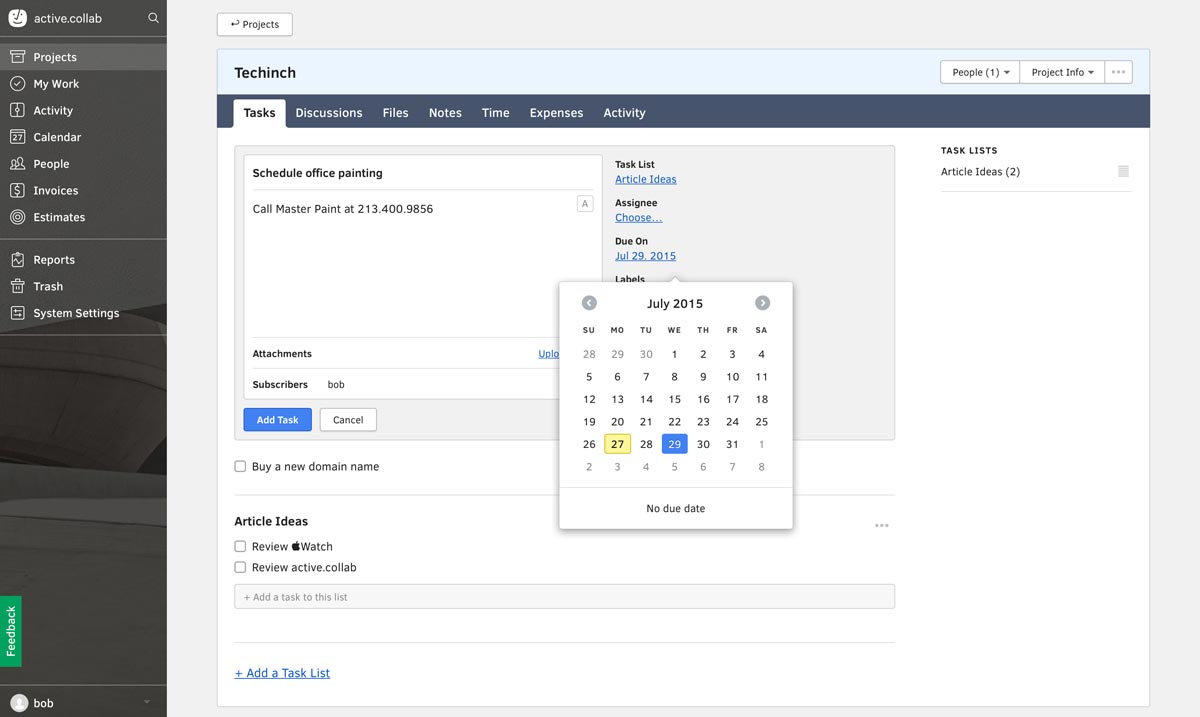Click the Trash bin icon
Viewport: 1200px width, 717px height.
click(17, 286)
